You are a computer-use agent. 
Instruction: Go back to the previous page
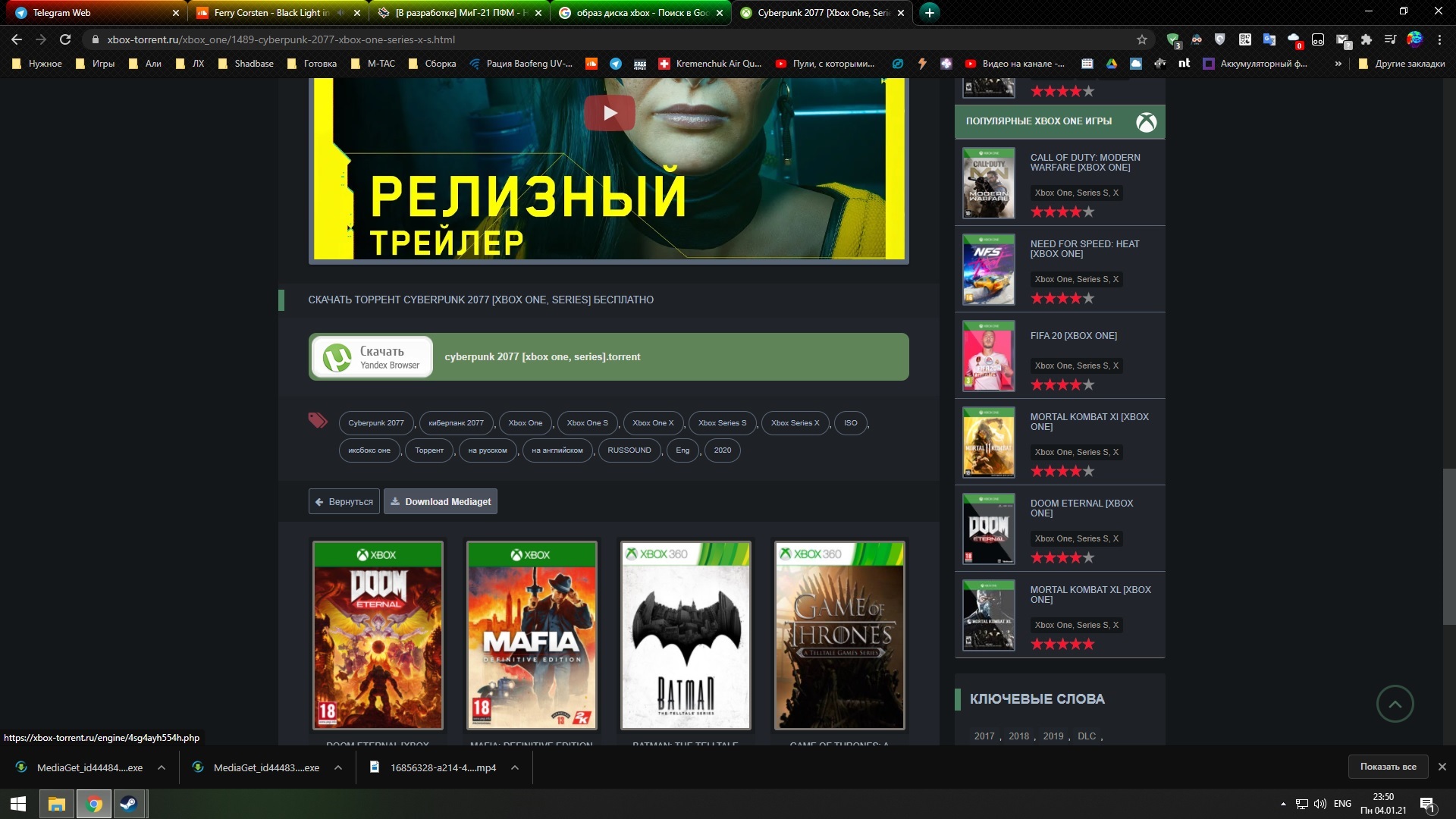coord(17,39)
